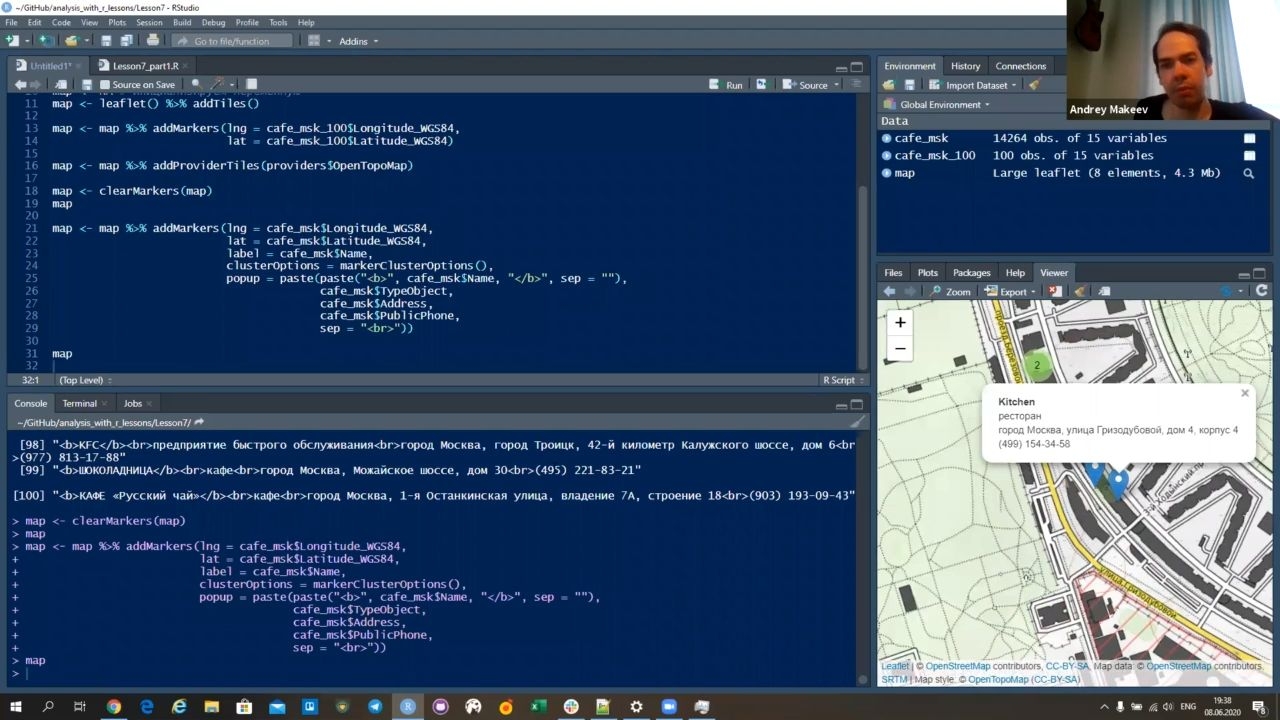Image resolution: width=1280 pixels, height=720 pixels.
Task: Open Telegram from the Windows taskbar
Action: point(375,707)
